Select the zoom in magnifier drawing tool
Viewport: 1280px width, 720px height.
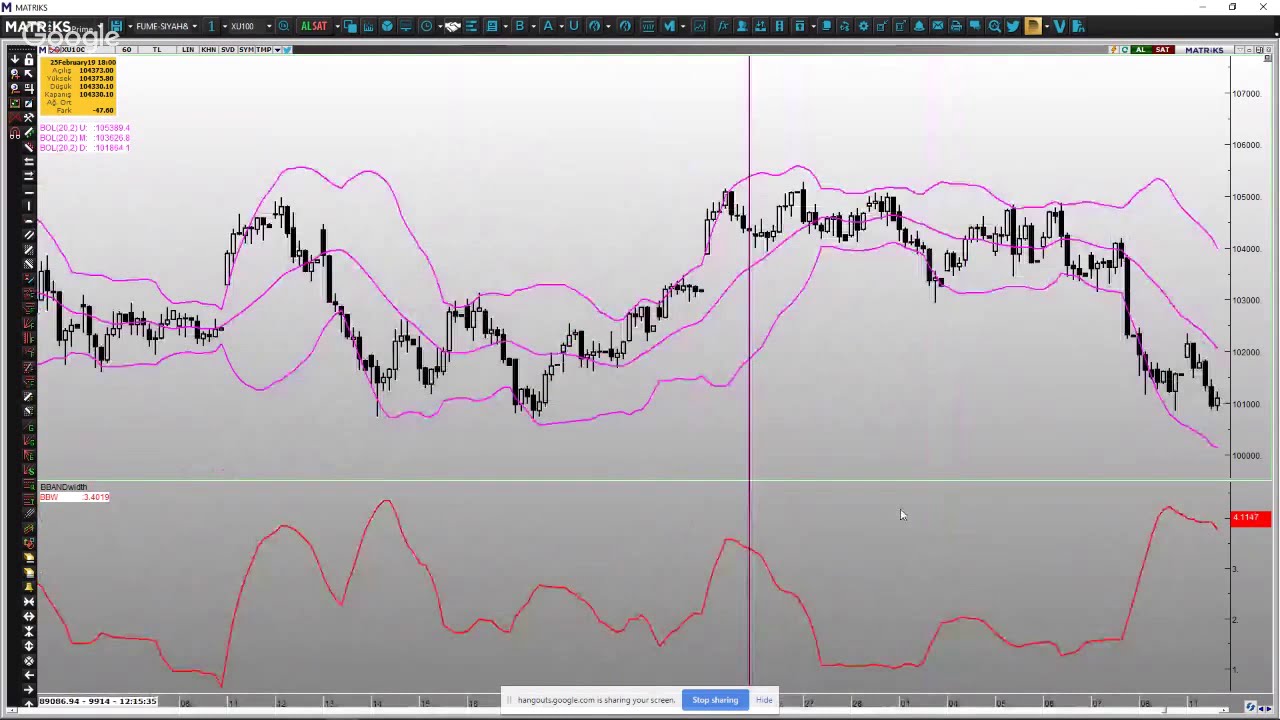click(14, 74)
